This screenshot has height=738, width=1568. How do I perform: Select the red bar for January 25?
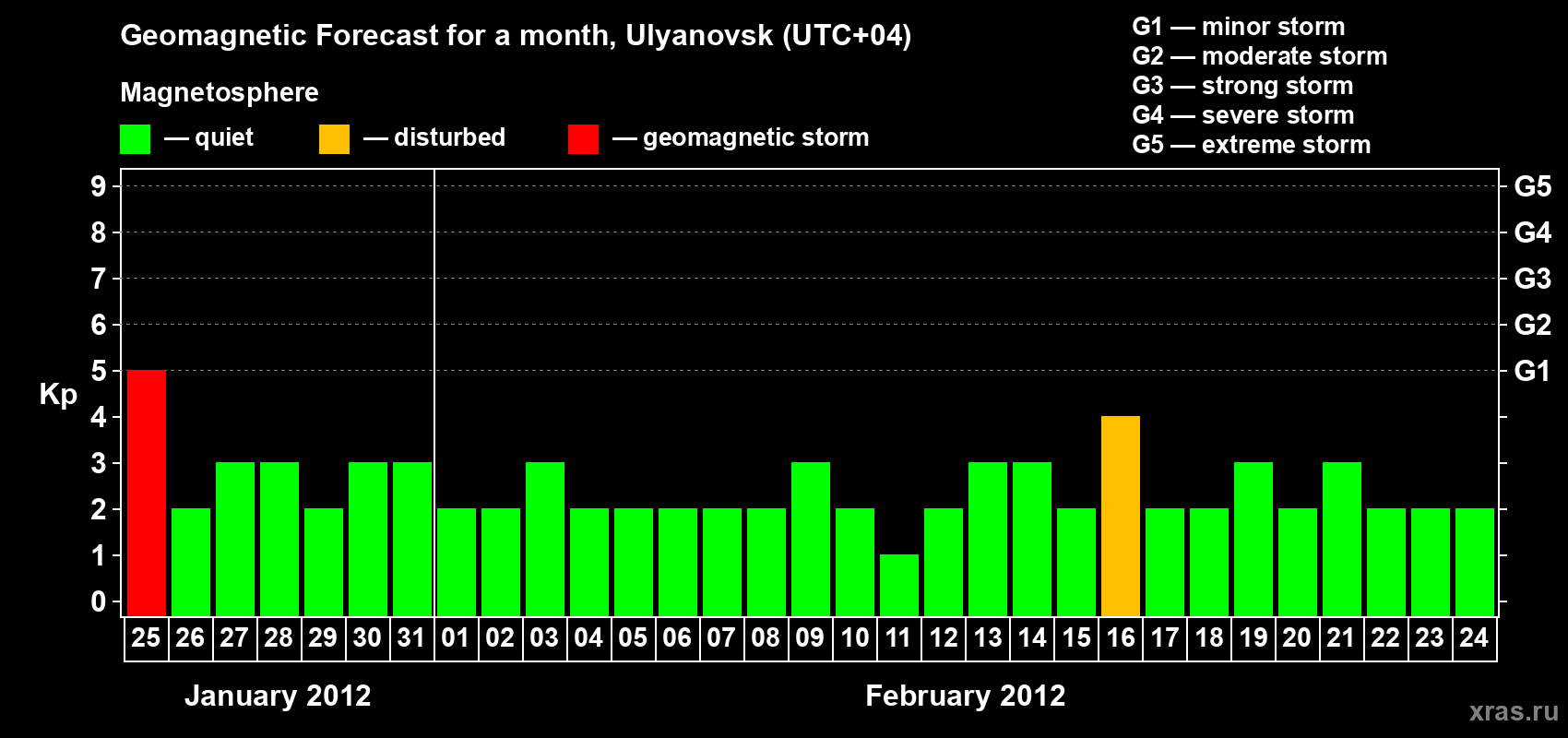(147, 493)
